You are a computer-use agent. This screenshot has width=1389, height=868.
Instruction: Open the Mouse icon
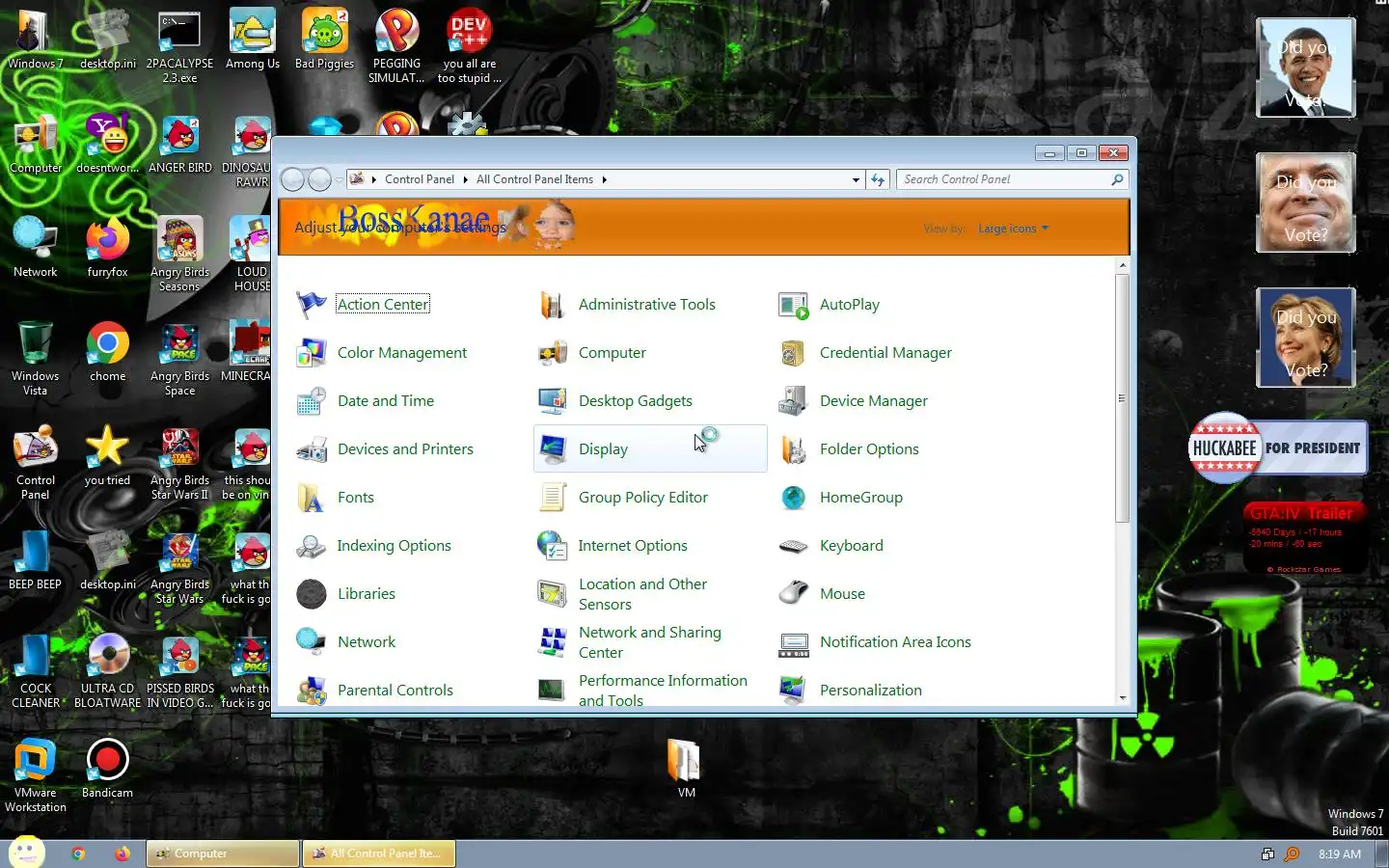tap(793, 594)
